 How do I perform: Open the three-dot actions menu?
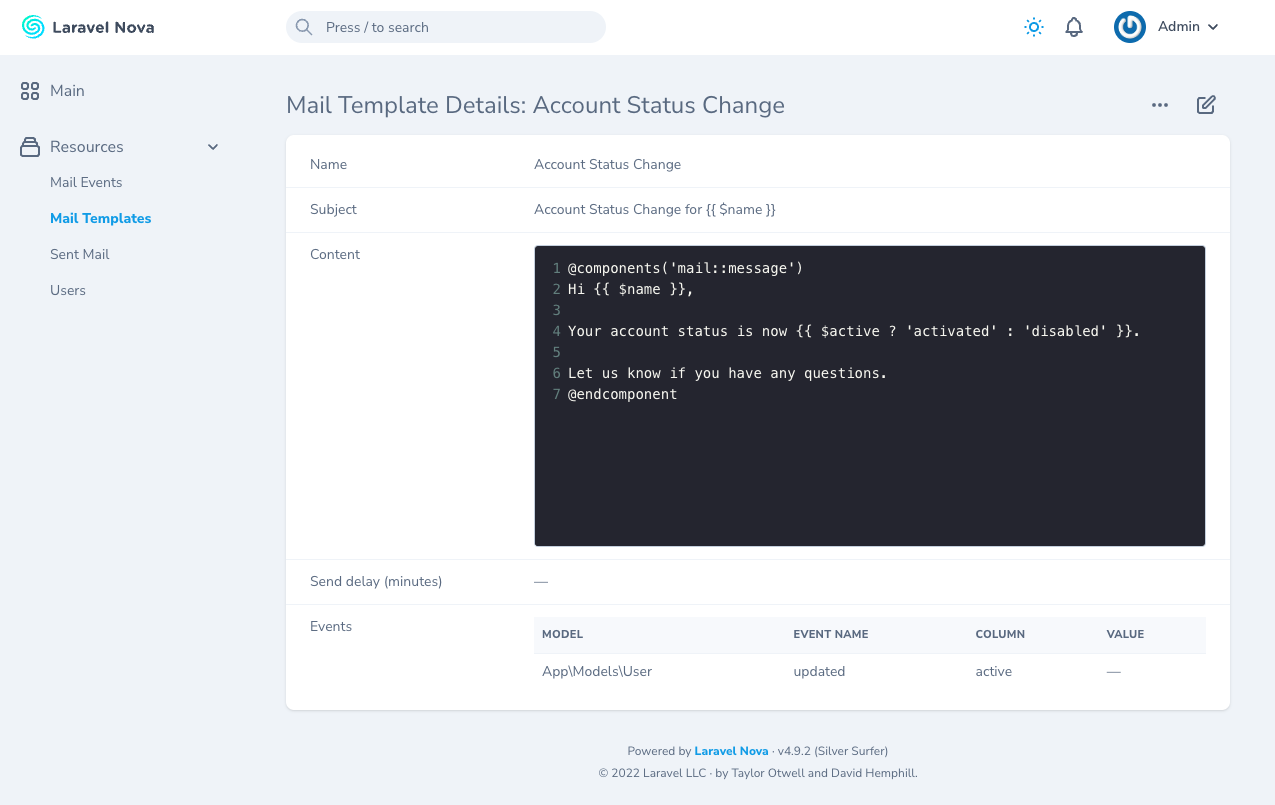1160,105
